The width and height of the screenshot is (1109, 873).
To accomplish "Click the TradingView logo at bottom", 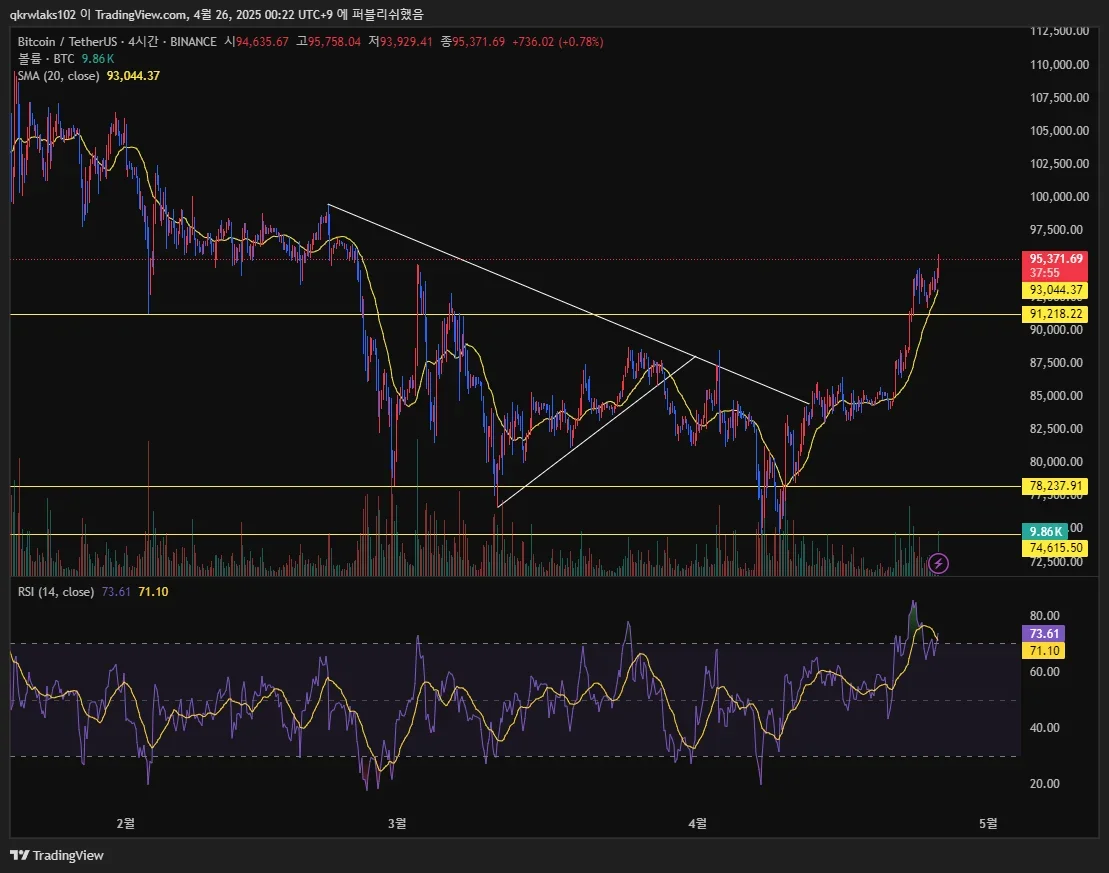I will point(57,855).
